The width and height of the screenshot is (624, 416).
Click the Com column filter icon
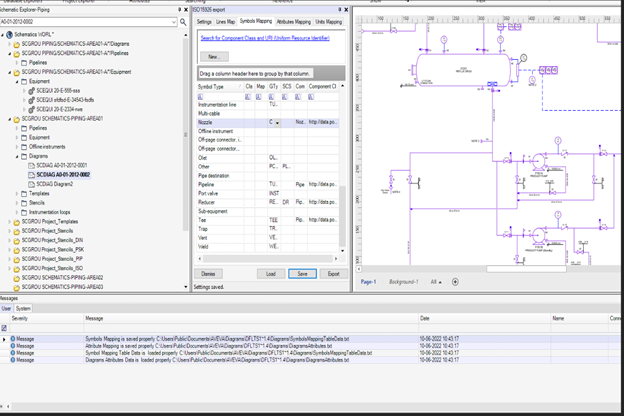pyautogui.click(x=298, y=97)
